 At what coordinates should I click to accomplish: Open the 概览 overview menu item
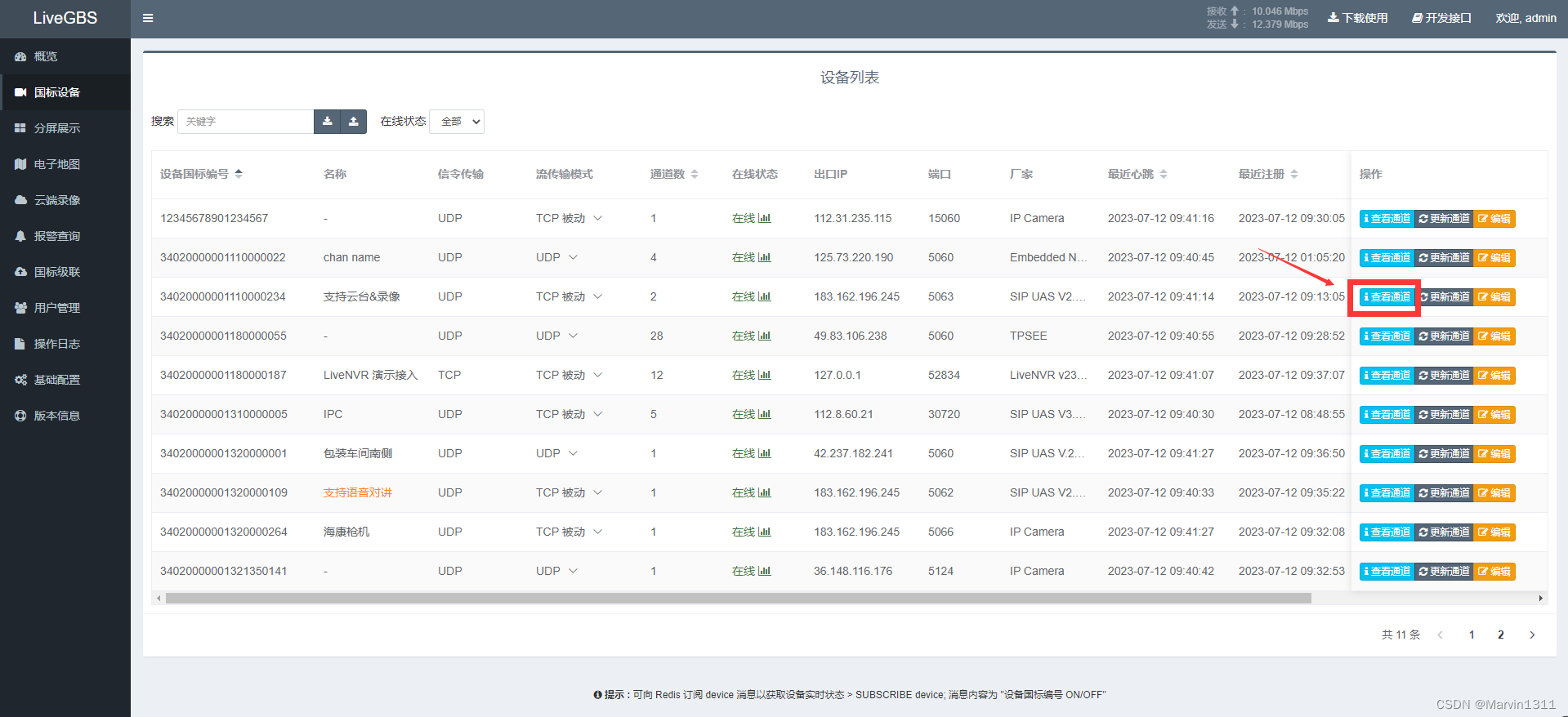tap(65, 56)
